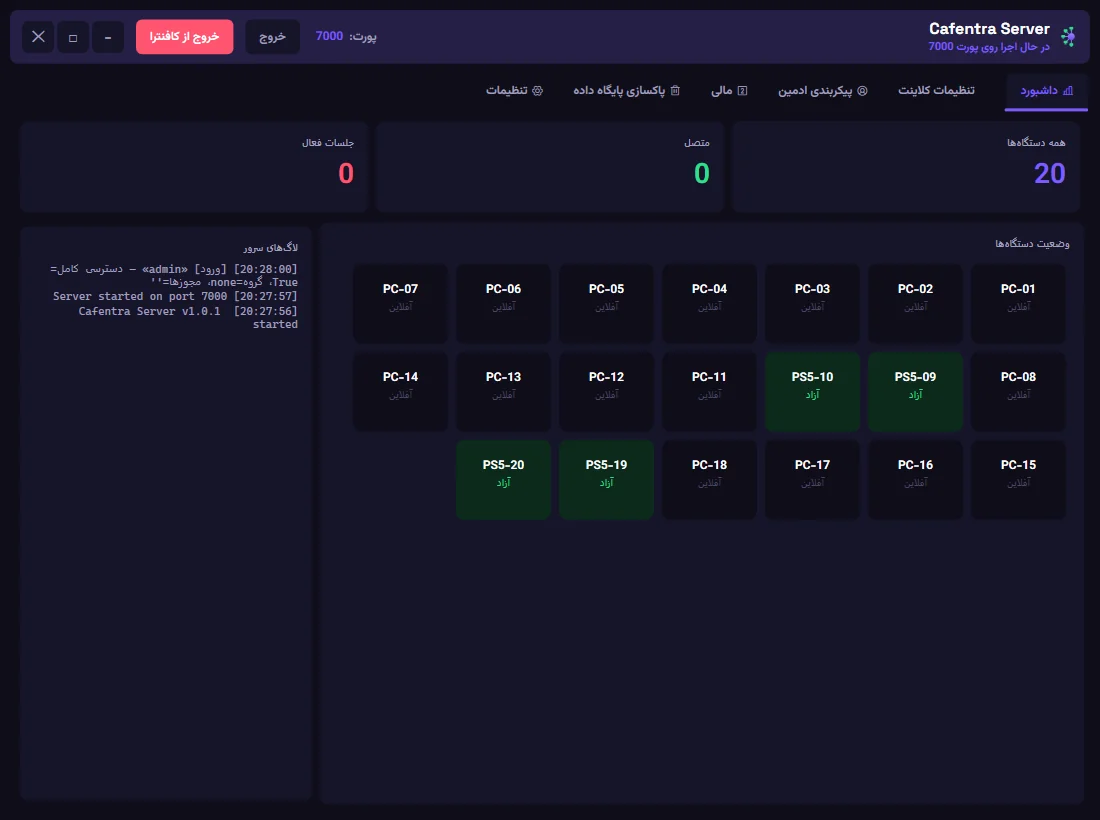
Task: Switch to the تنظیمات settings tab
Action: (x=514, y=90)
